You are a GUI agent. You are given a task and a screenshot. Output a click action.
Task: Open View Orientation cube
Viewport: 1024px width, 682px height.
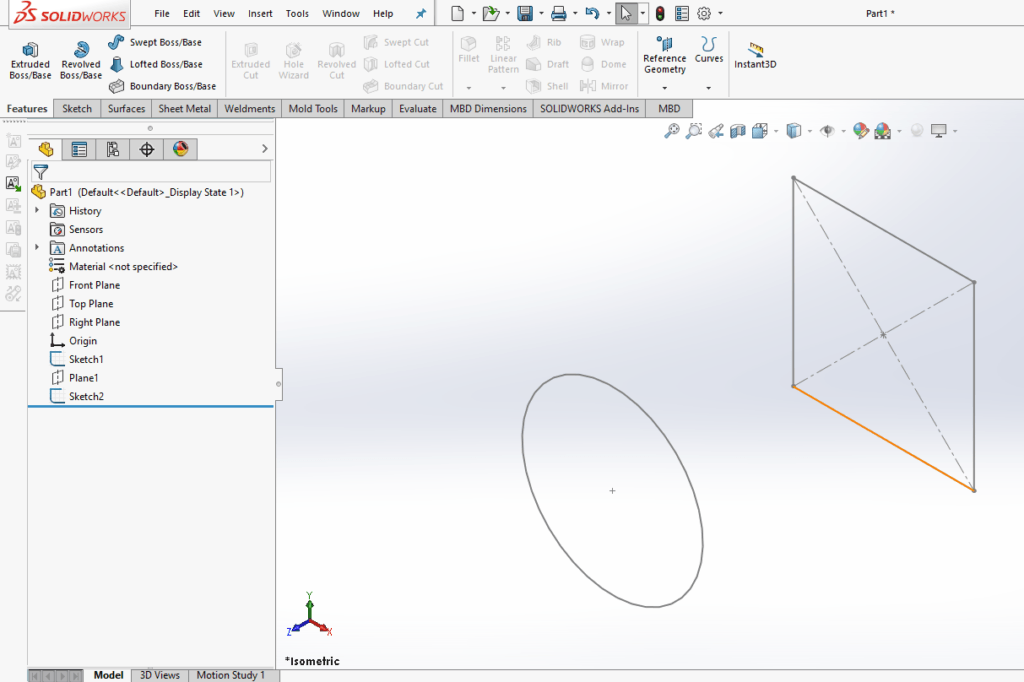tap(760, 131)
